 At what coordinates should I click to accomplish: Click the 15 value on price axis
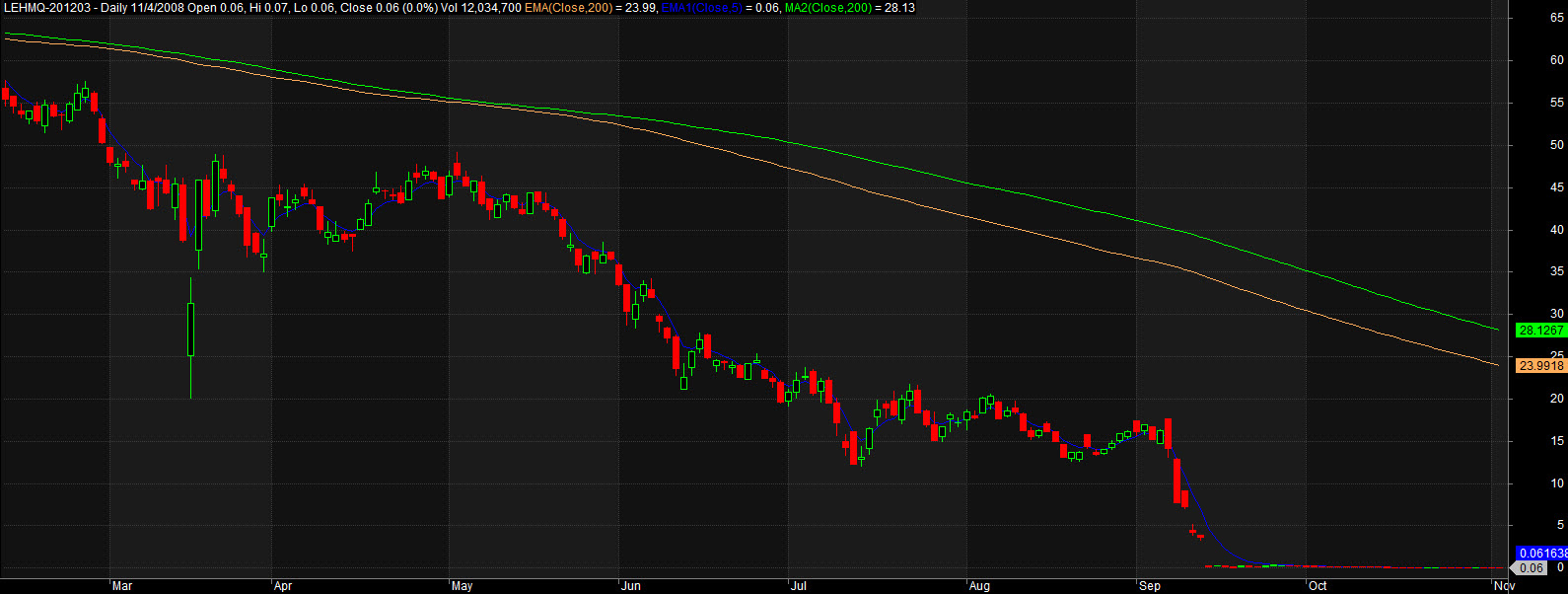1557,441
